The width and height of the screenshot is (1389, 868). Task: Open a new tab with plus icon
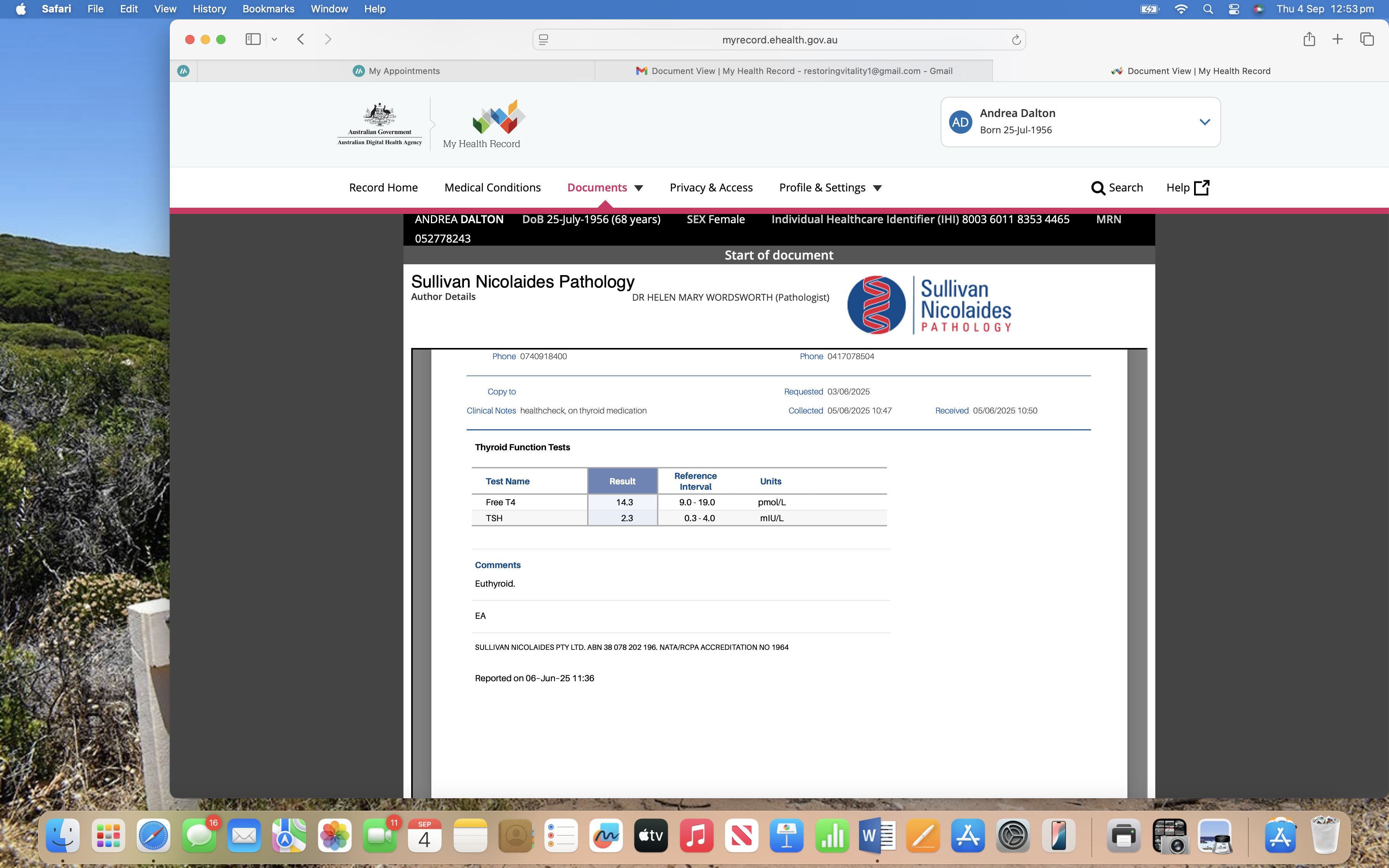pyautogui.click(x=1337, y=39)
